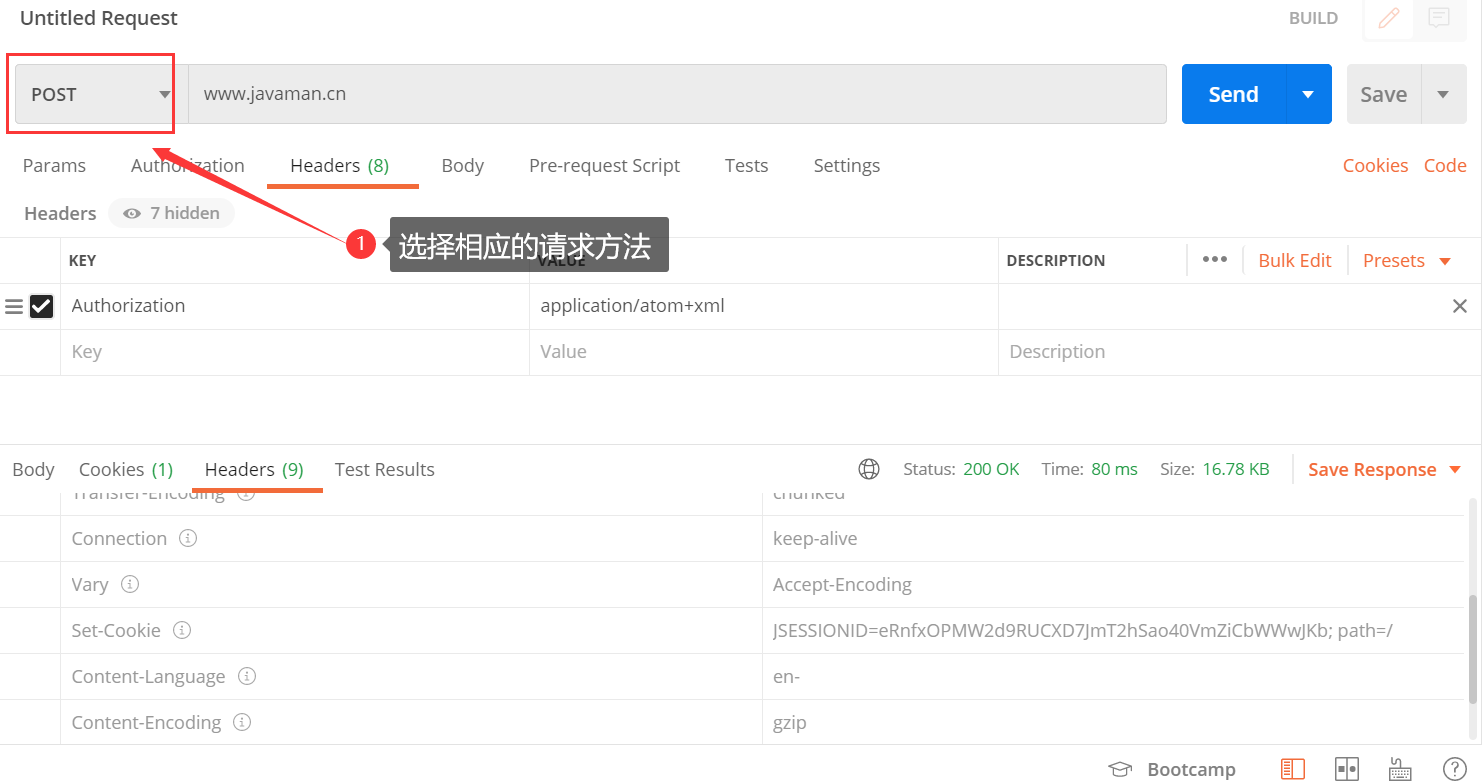Open the help question mark icon
This screenshot has width=1482, height=781.
pyautogui.click(x=1455, y=769)
